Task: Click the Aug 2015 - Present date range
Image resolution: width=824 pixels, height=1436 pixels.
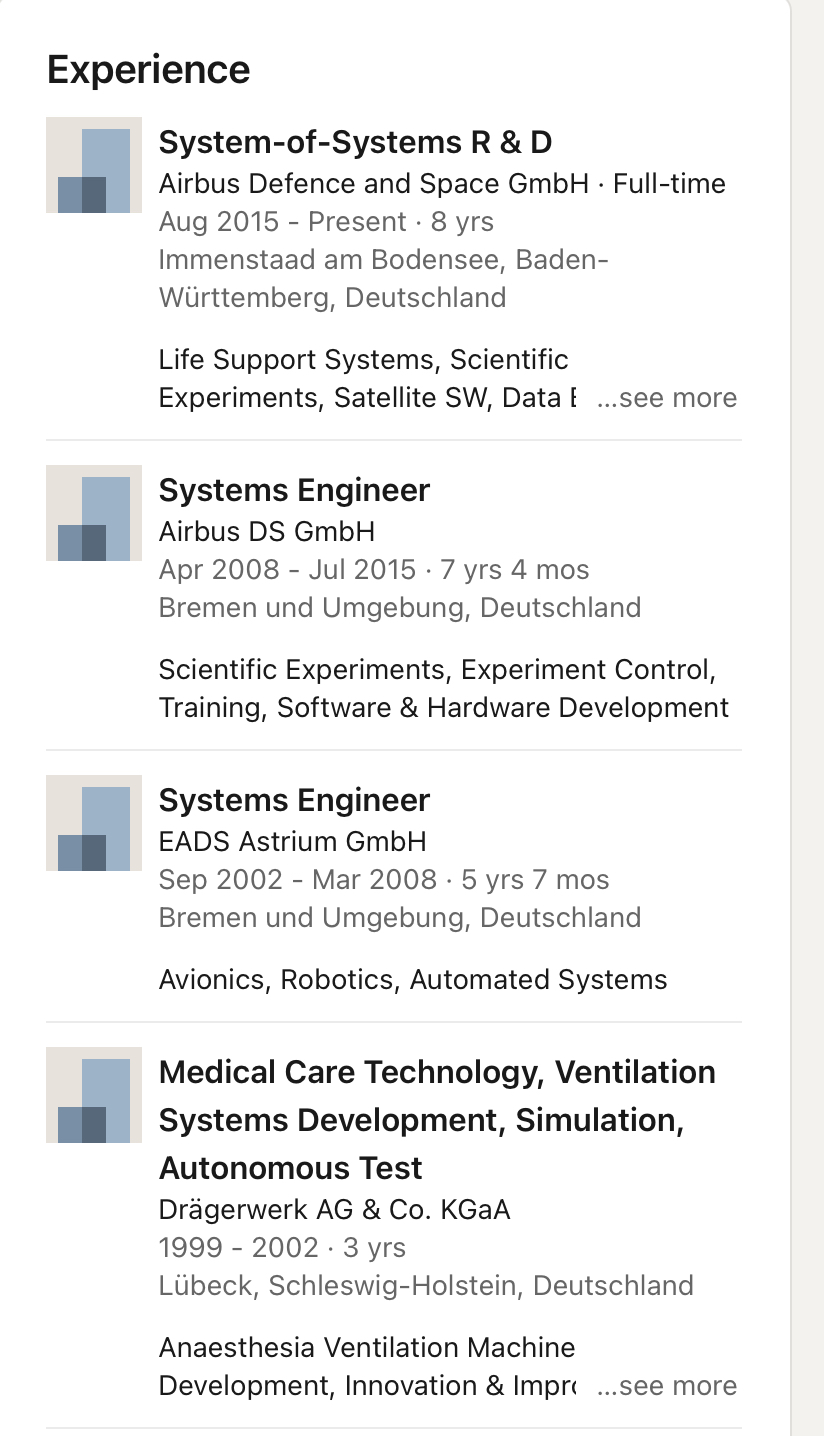Action: tap(282, 222)
